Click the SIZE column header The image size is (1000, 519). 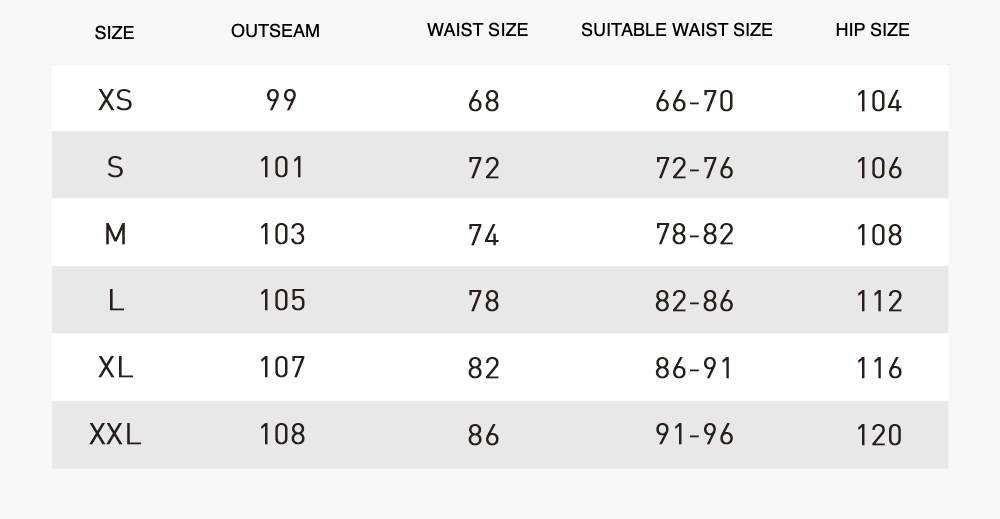click(114, 33)
